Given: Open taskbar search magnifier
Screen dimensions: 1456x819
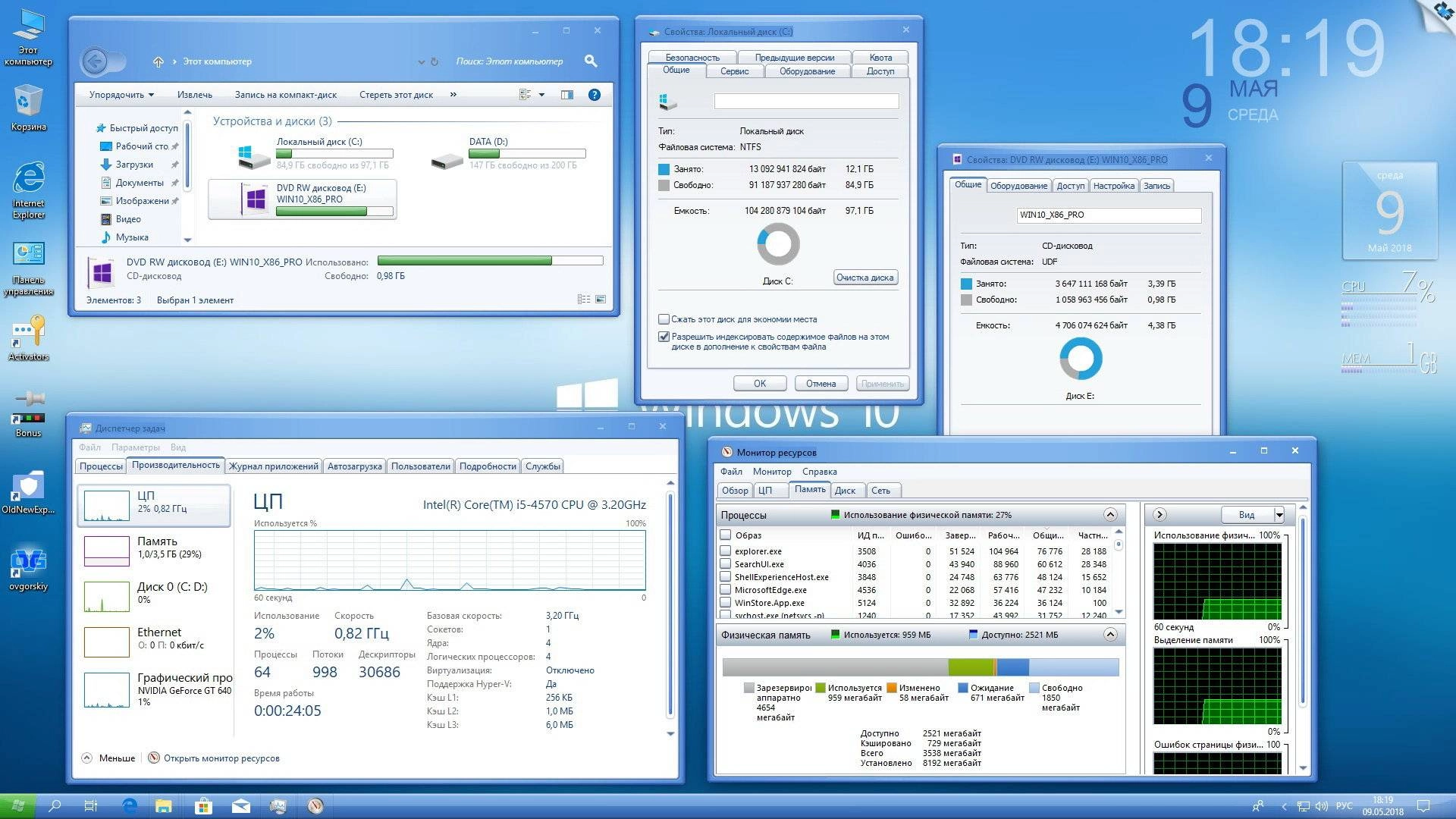Looking at the screenshot, I should click(x=55, y=806).
